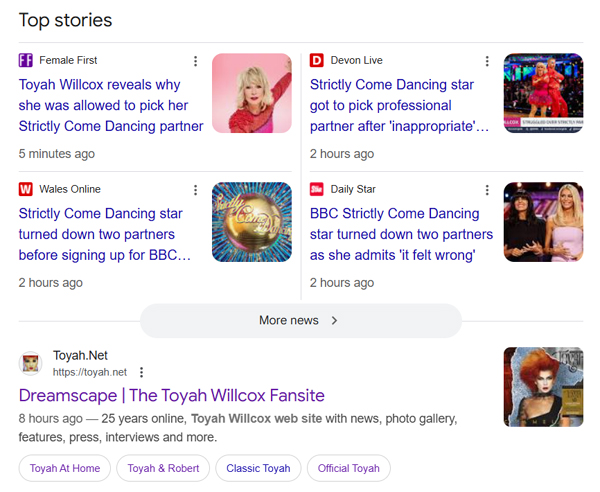Open options menu for Female First story
The image size is (600, 492).
coord(196,61)
